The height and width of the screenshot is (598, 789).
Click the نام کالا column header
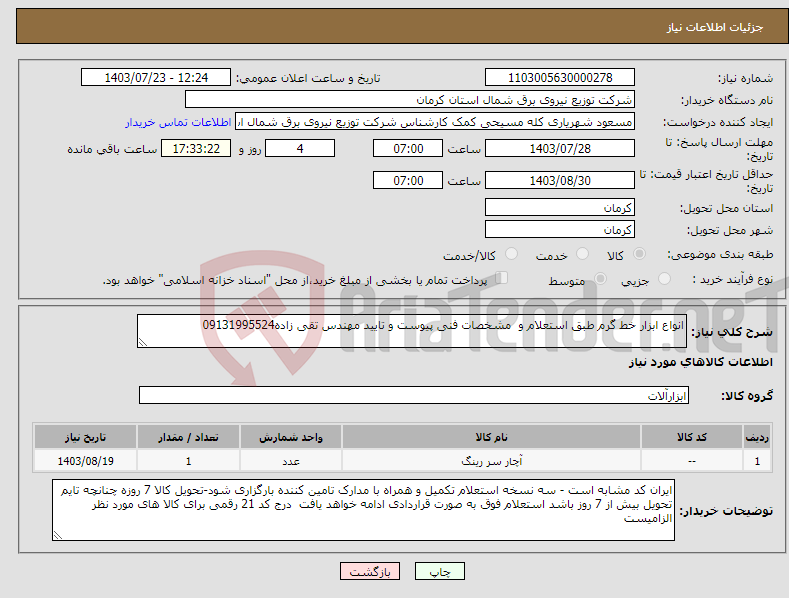(x=491, y=437)
